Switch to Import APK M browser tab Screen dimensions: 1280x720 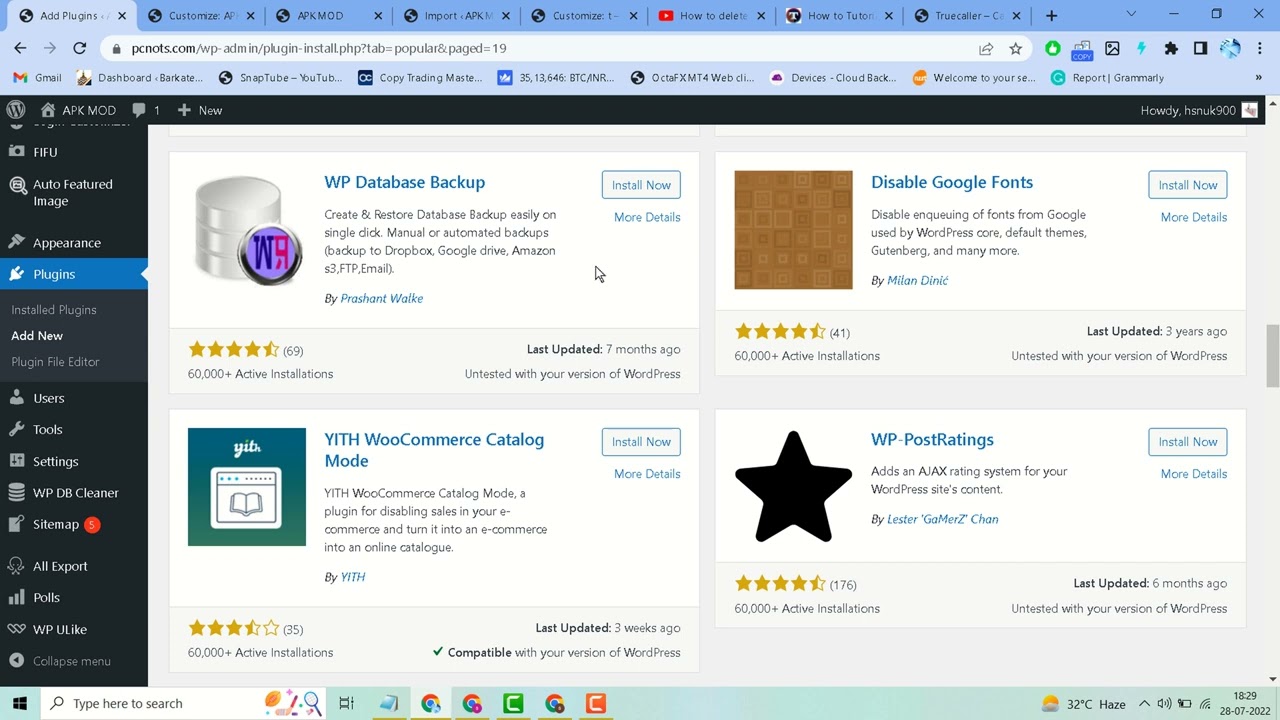[458, 15]
